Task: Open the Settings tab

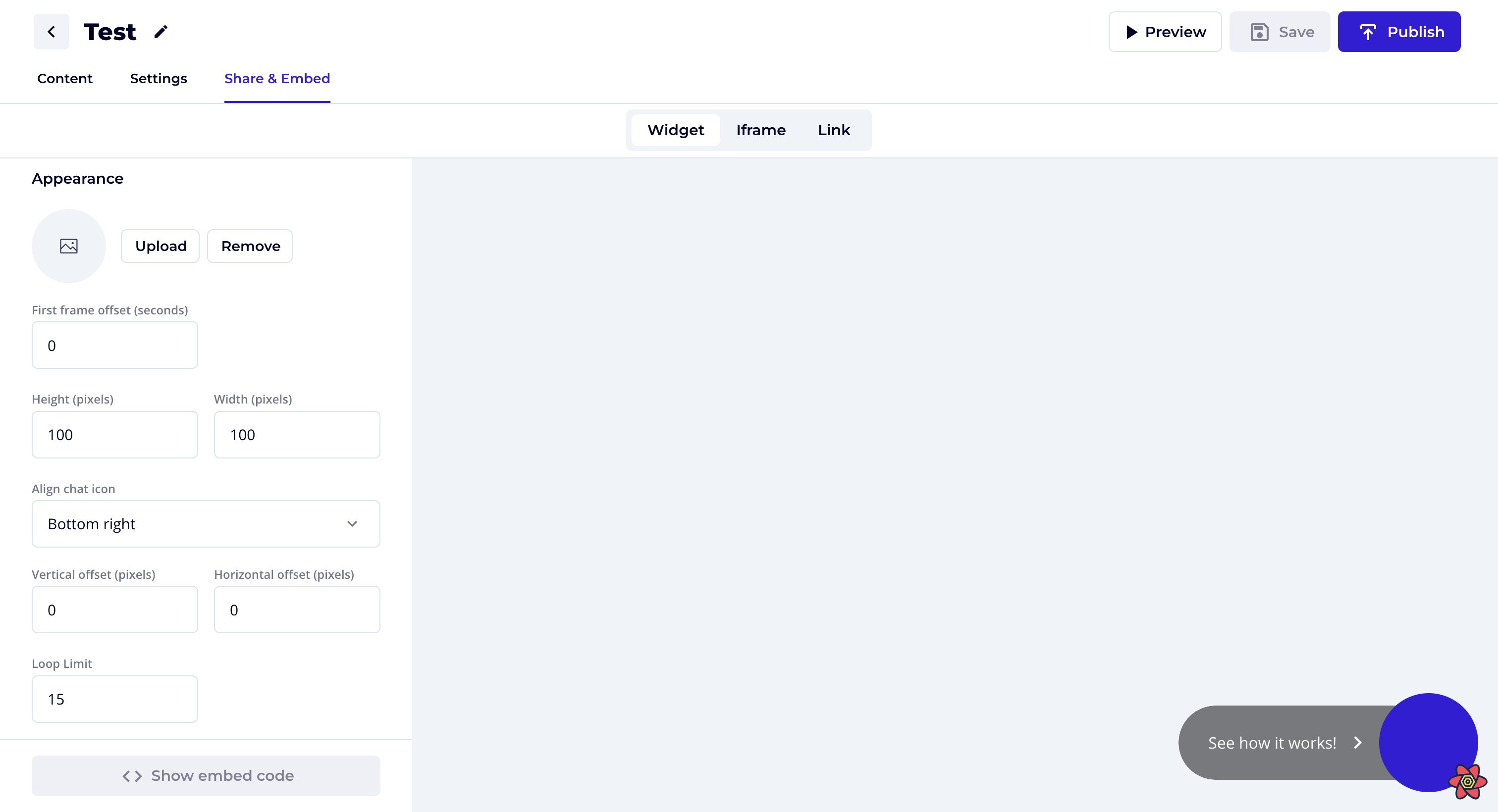Action: point(158,78)
